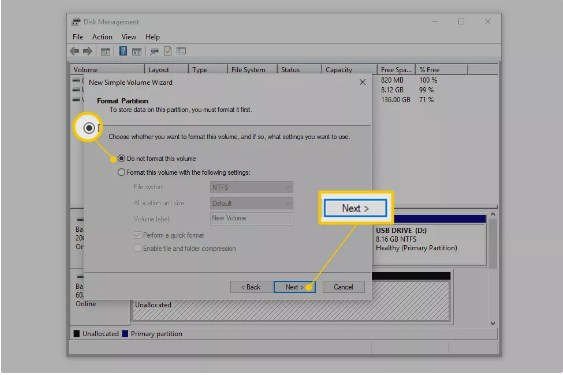This screenshot has height=375, width=563.
Task: Maximize the Disk Management window
Action: coord(461,22)
